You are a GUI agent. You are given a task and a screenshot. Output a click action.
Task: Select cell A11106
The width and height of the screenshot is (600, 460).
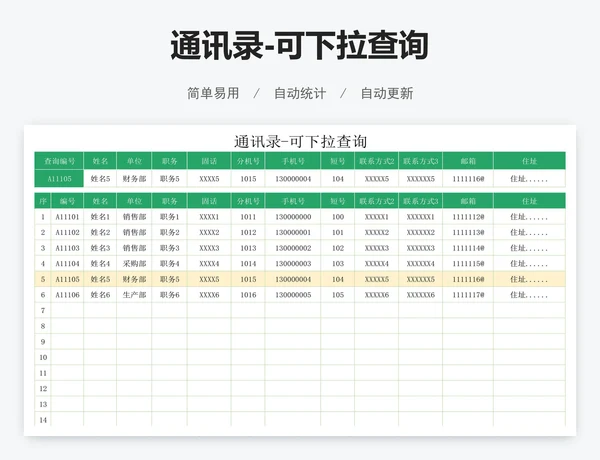click(67, 295)
